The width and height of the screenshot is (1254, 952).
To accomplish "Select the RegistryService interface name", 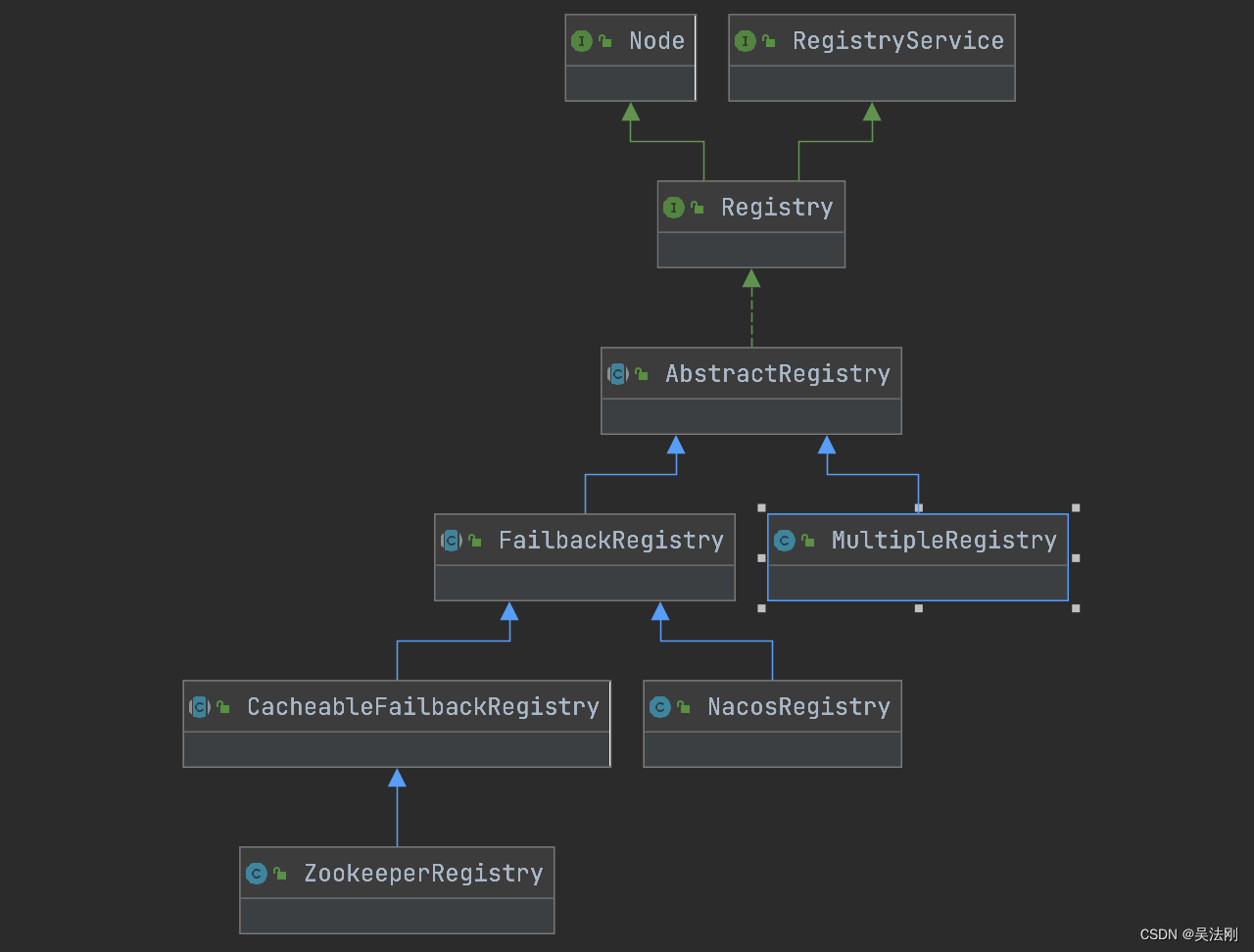I will pyautogui.click(x=898, y=41).
